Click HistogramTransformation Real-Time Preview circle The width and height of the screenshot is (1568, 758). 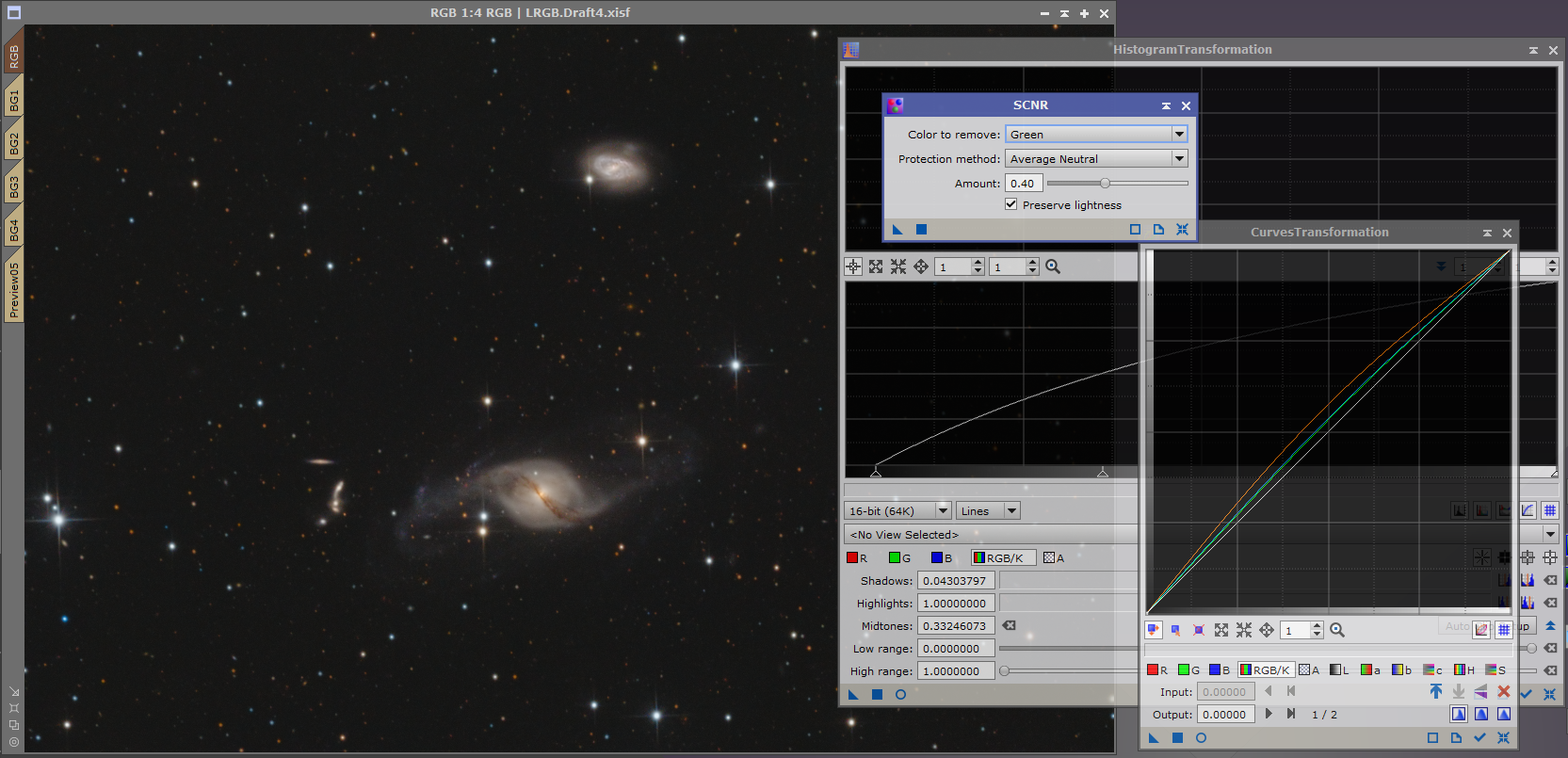(x=900, y=694)
